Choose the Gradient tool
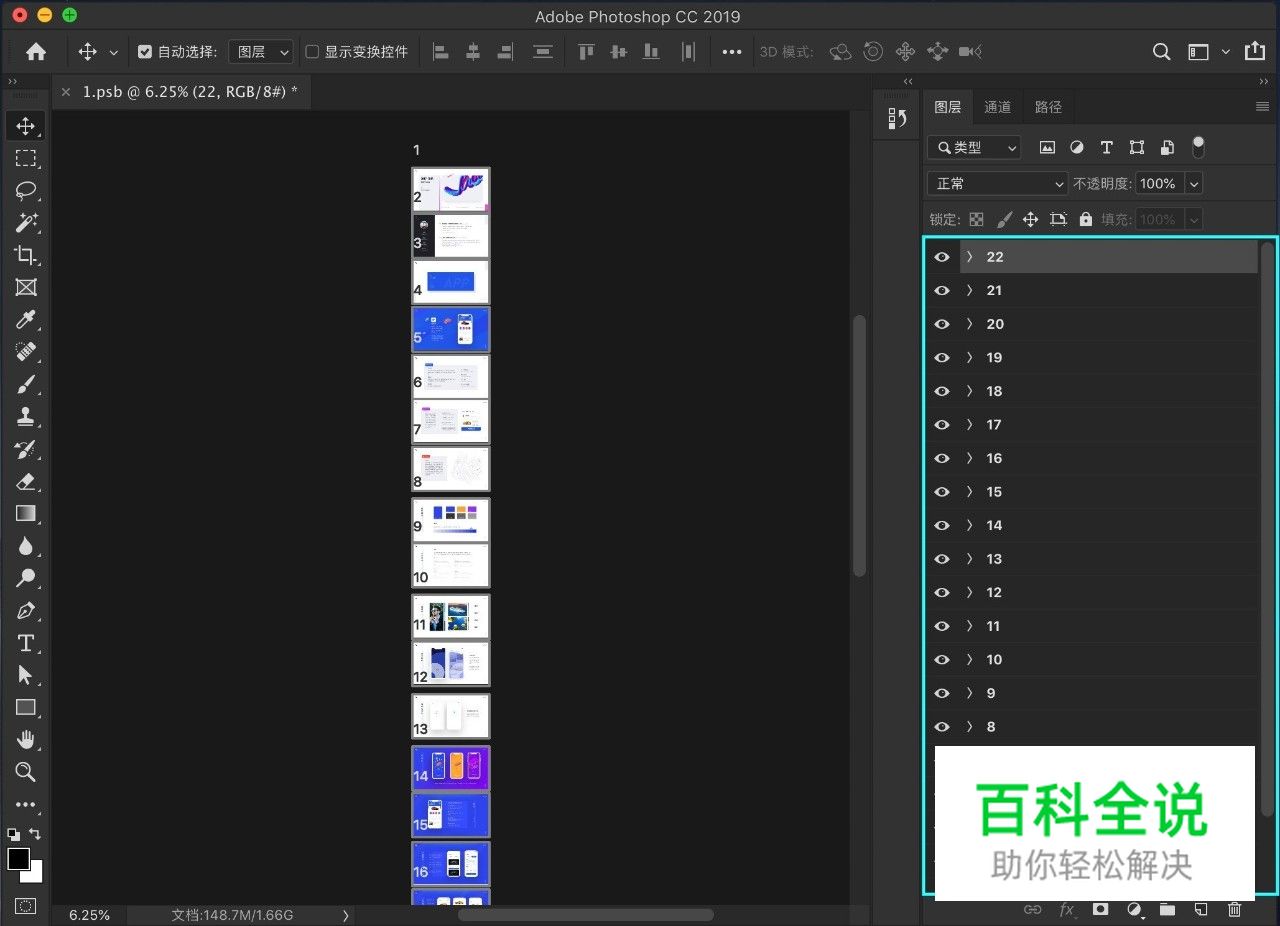 [x=25, y=513]
